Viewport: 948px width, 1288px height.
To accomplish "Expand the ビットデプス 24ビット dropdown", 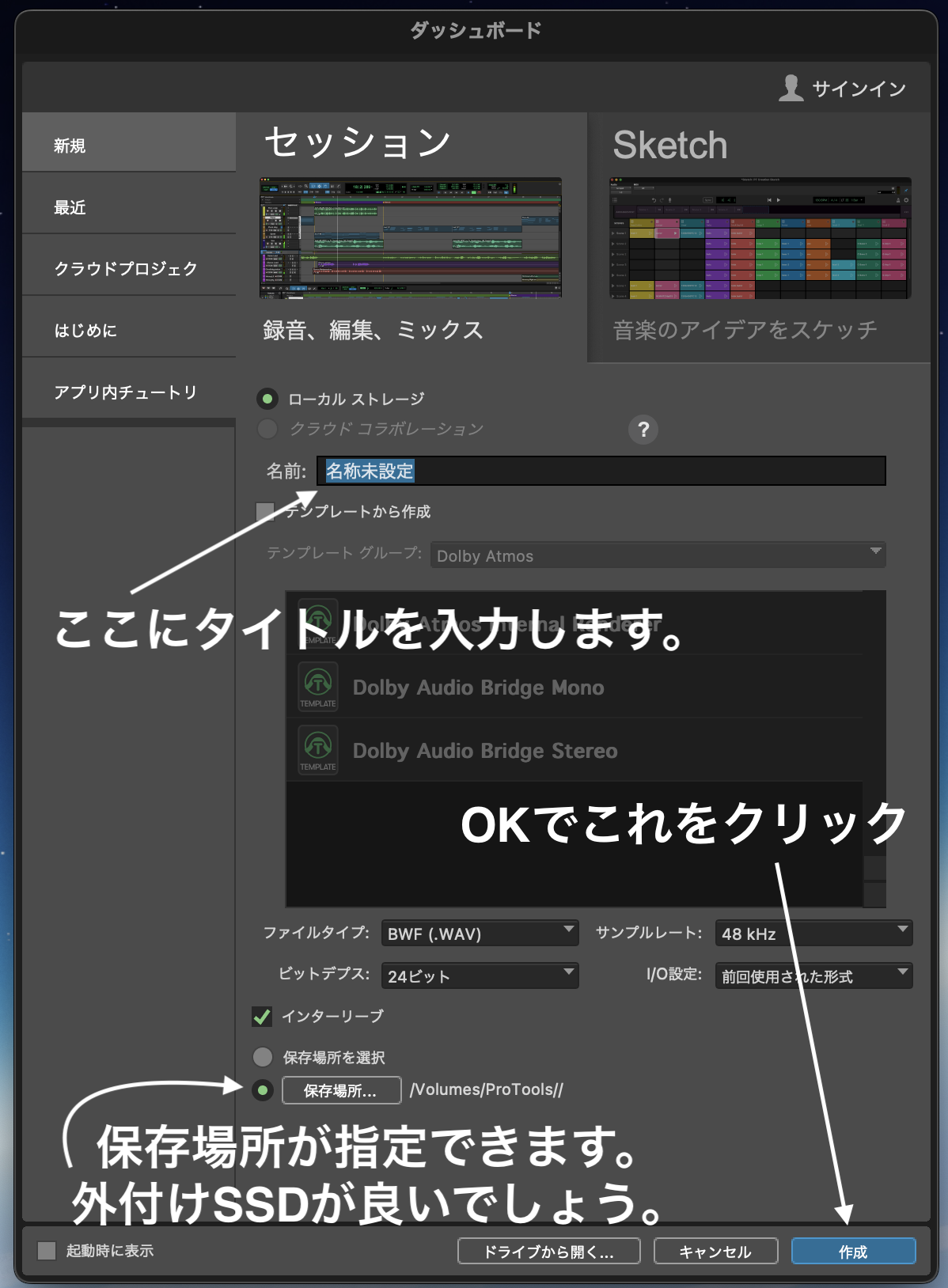I will click(x=480, y=976).
